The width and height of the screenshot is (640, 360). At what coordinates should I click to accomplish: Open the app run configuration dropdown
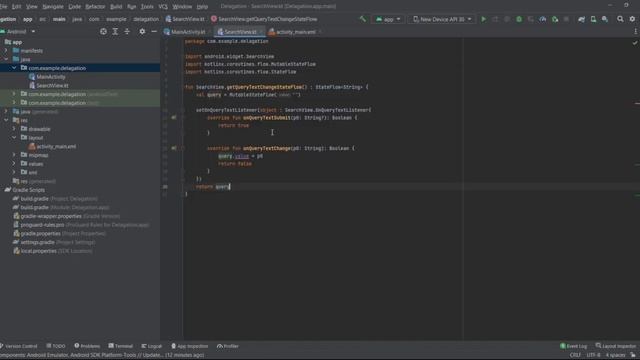point(388,19)
